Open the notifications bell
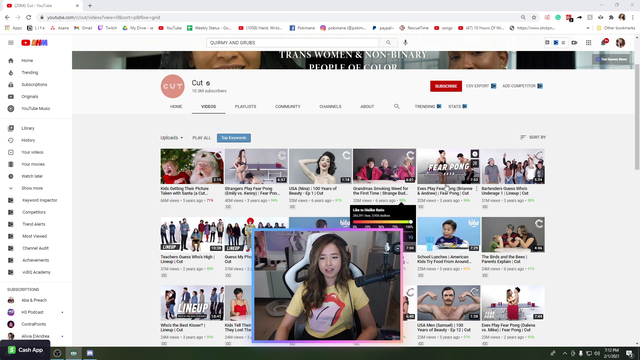 click(x=604, y=42)
